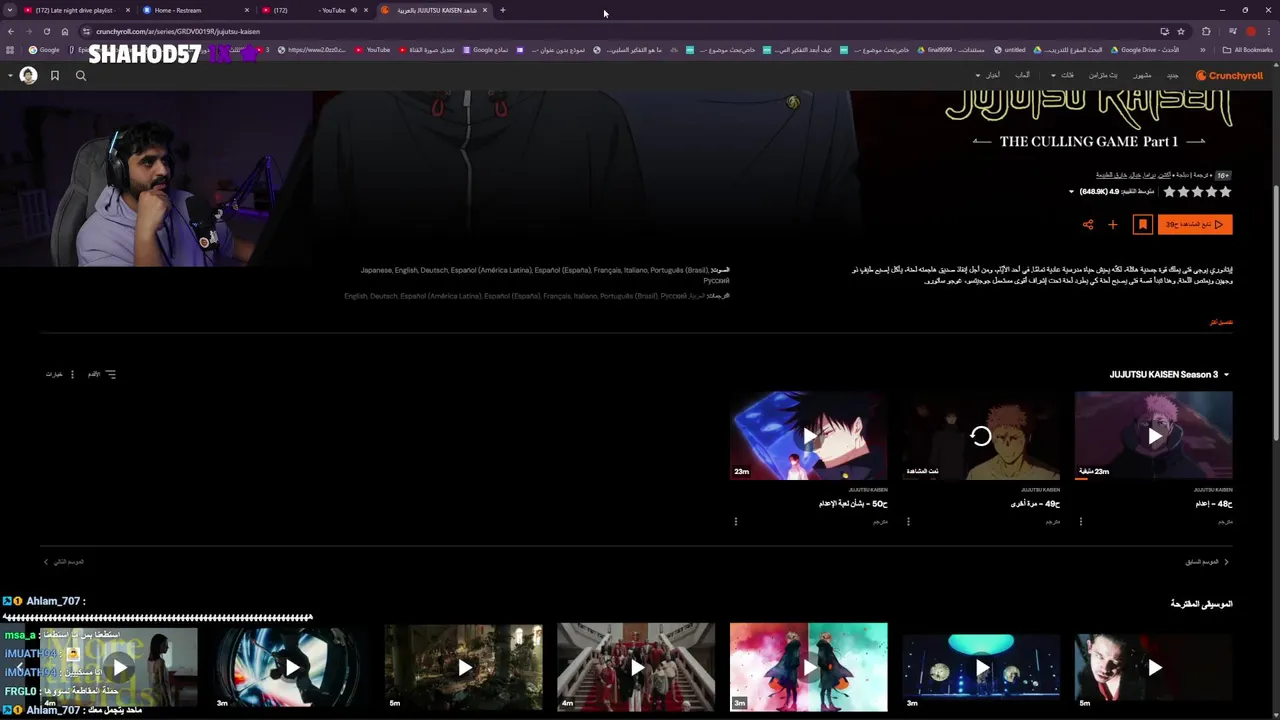Go to next season الموسم التالي
Screen dimensions: 1280x720
[x=63, y=562]
